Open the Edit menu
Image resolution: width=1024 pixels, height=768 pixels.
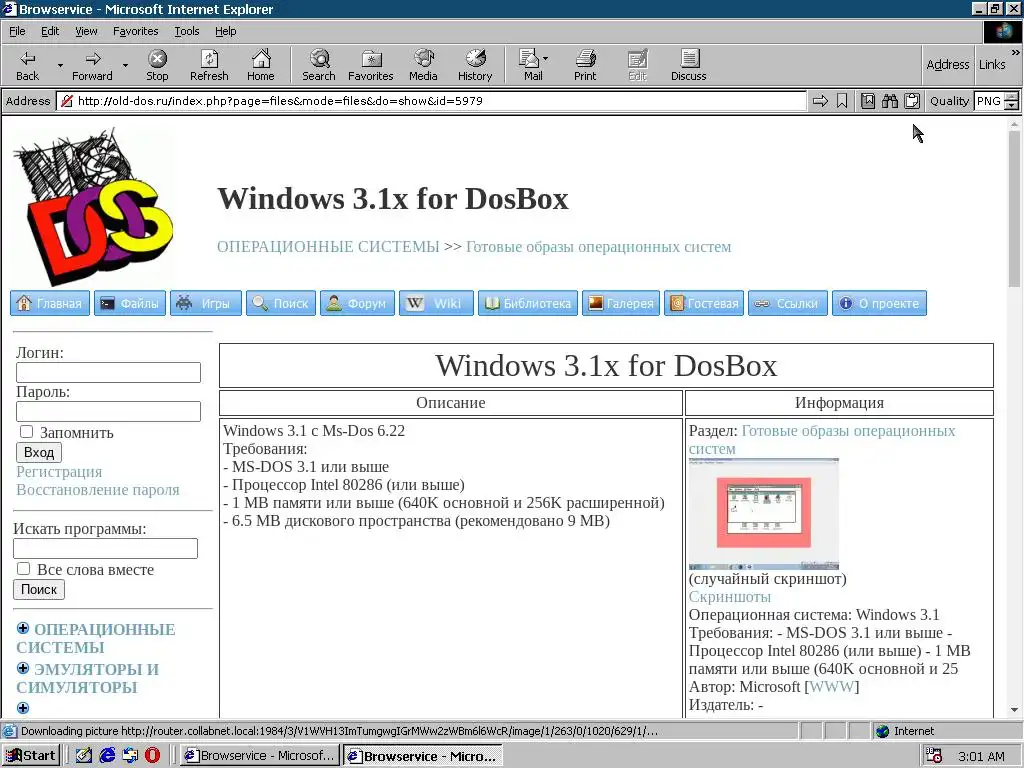coord(50,31)
